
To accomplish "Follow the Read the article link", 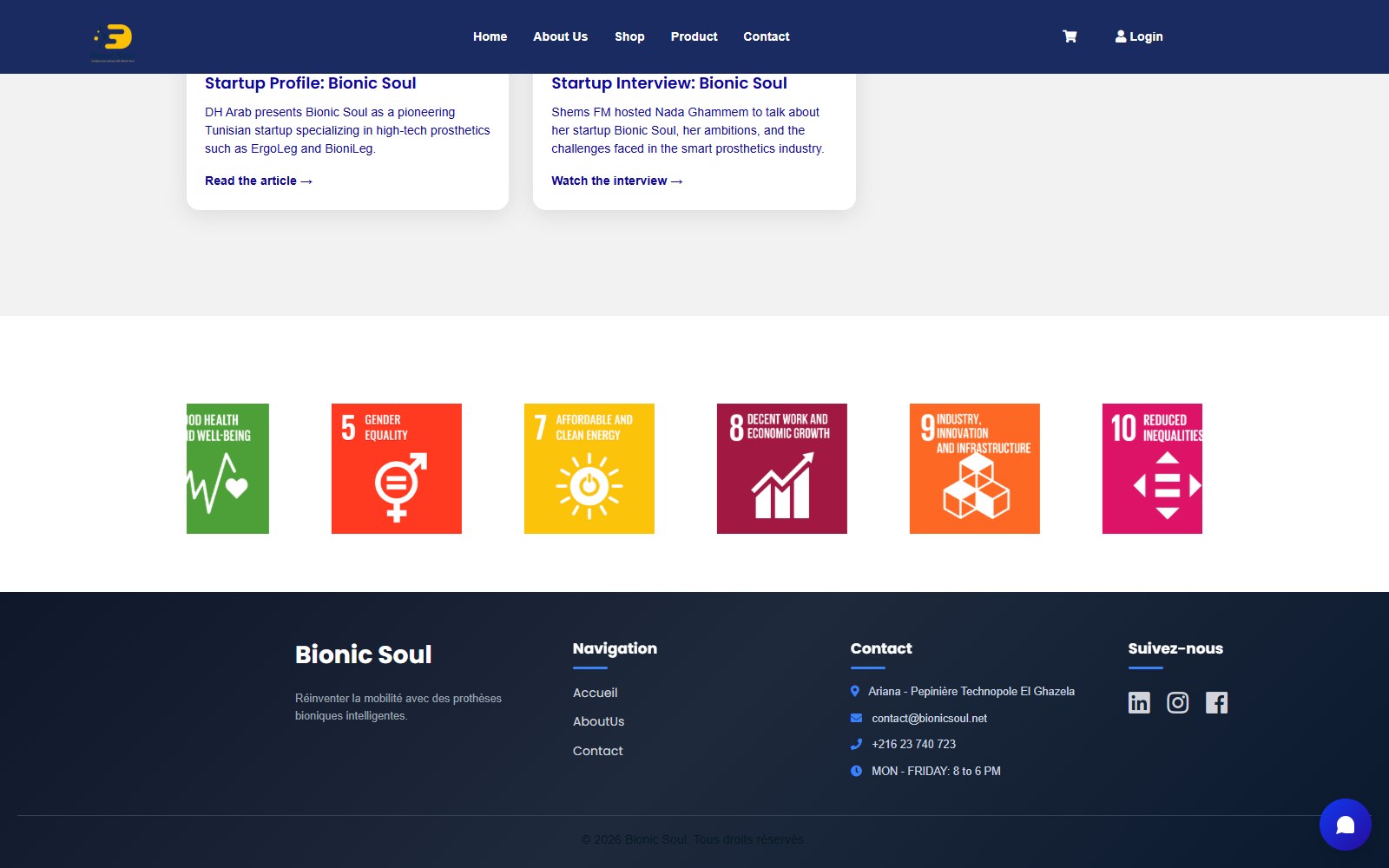I will [x=259, y=181].
